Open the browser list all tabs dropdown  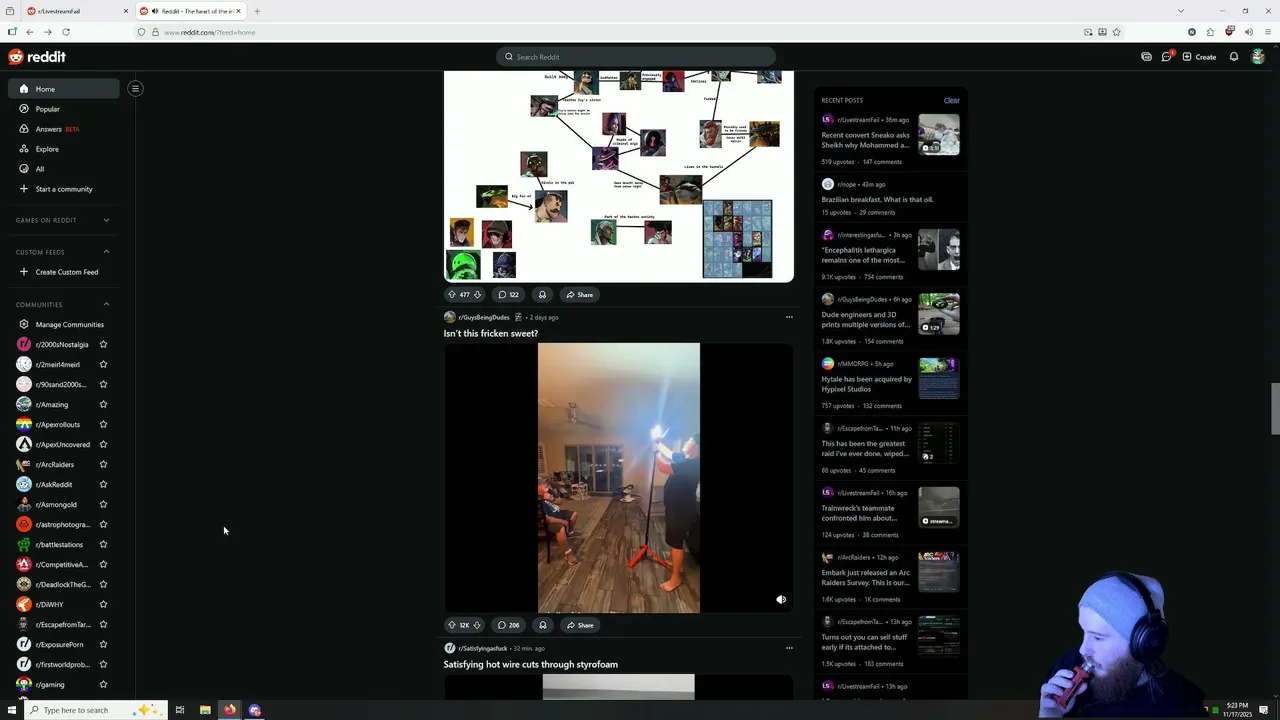(1181, 11)
